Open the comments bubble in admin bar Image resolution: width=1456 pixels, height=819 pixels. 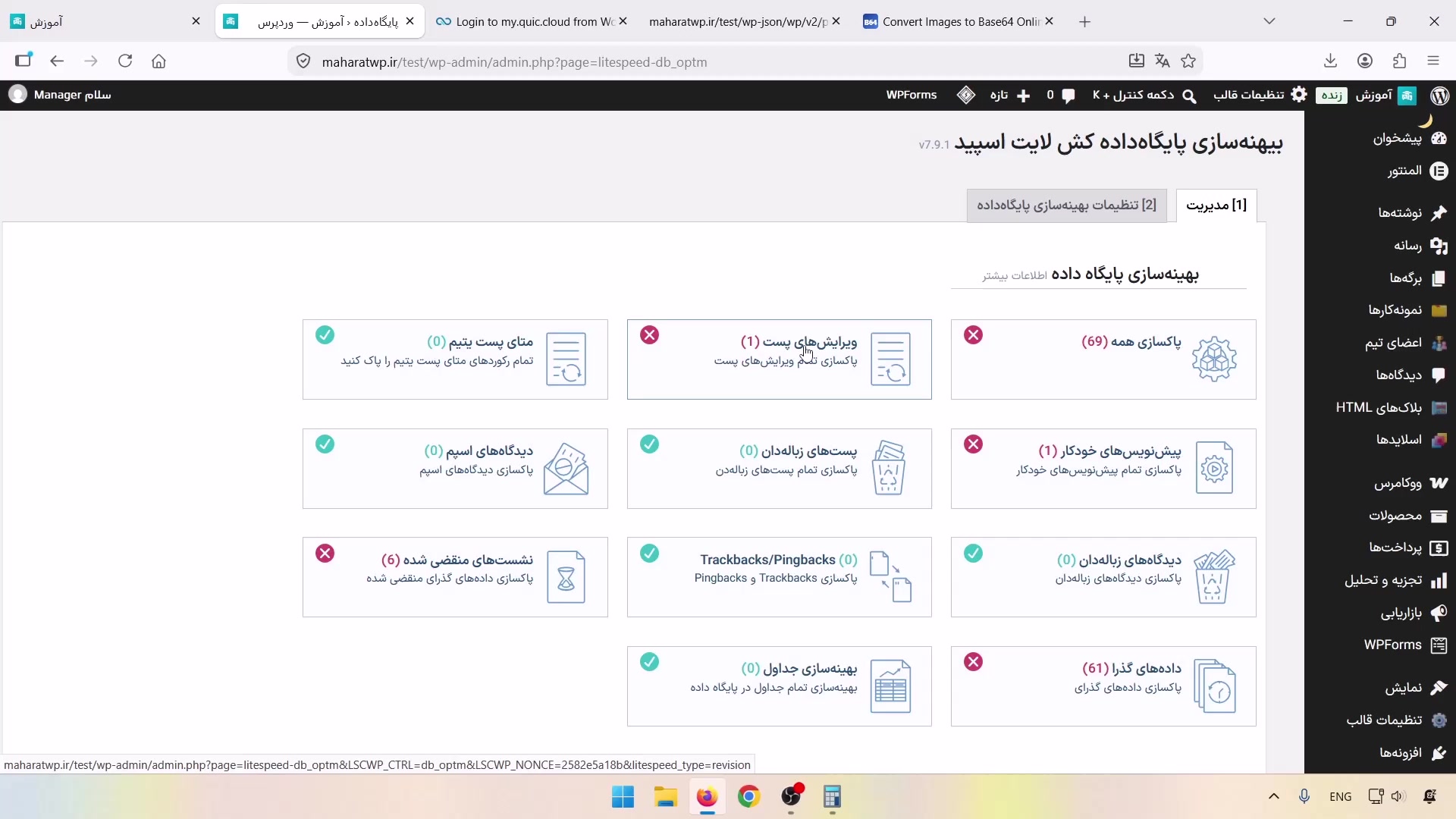1060,95
